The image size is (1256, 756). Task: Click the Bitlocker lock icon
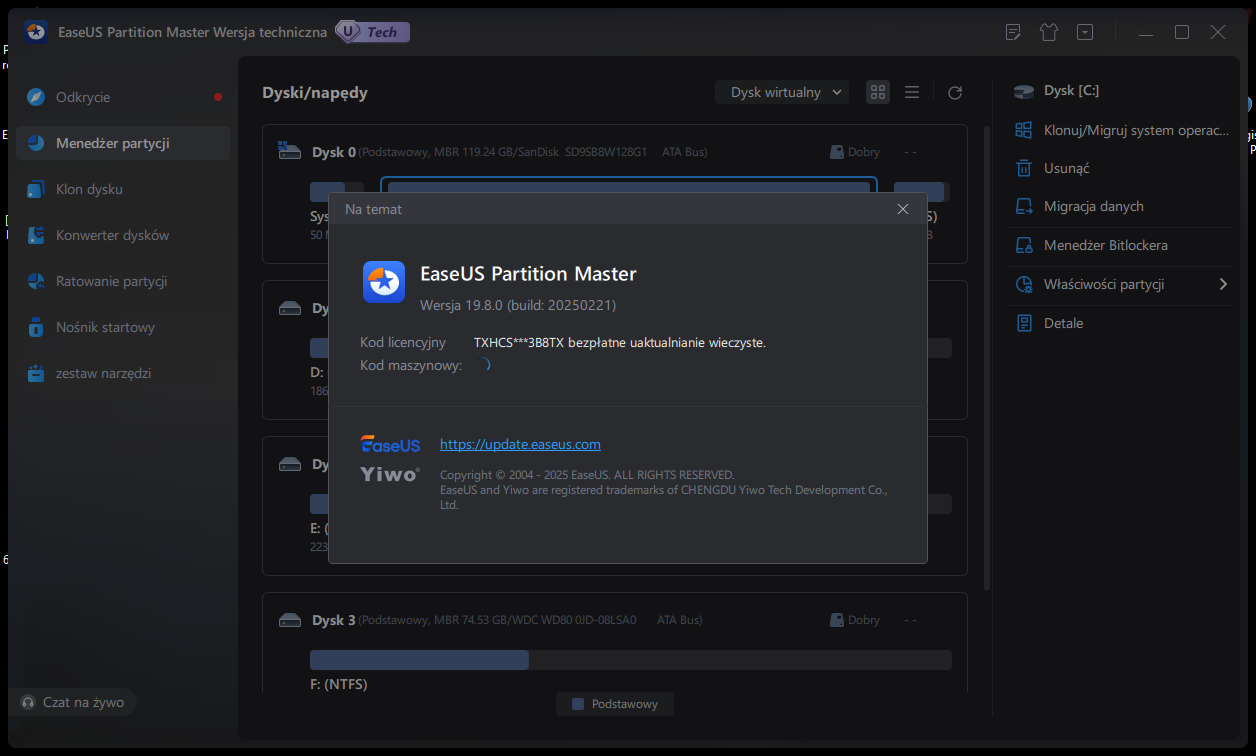click(1023, 245)
